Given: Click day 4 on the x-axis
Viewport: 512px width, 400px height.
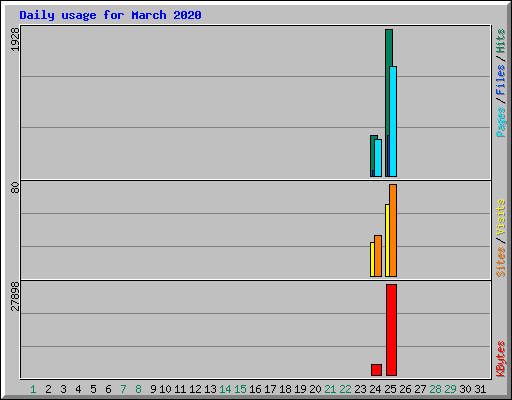Looking at the screenshot, I should click(78, 389).
